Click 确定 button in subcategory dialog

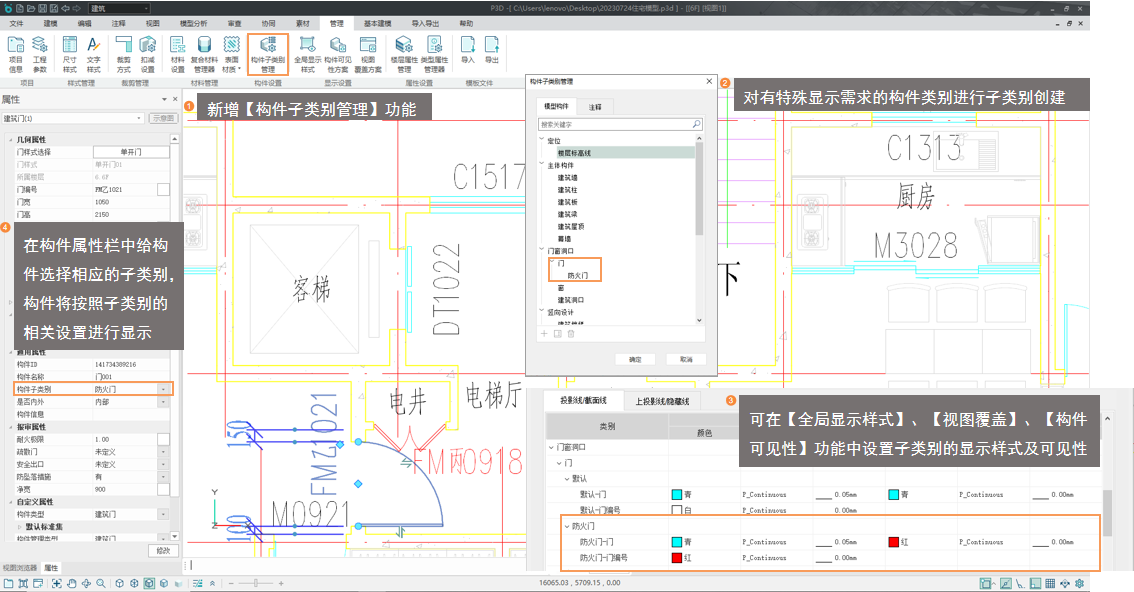[635, 359]
